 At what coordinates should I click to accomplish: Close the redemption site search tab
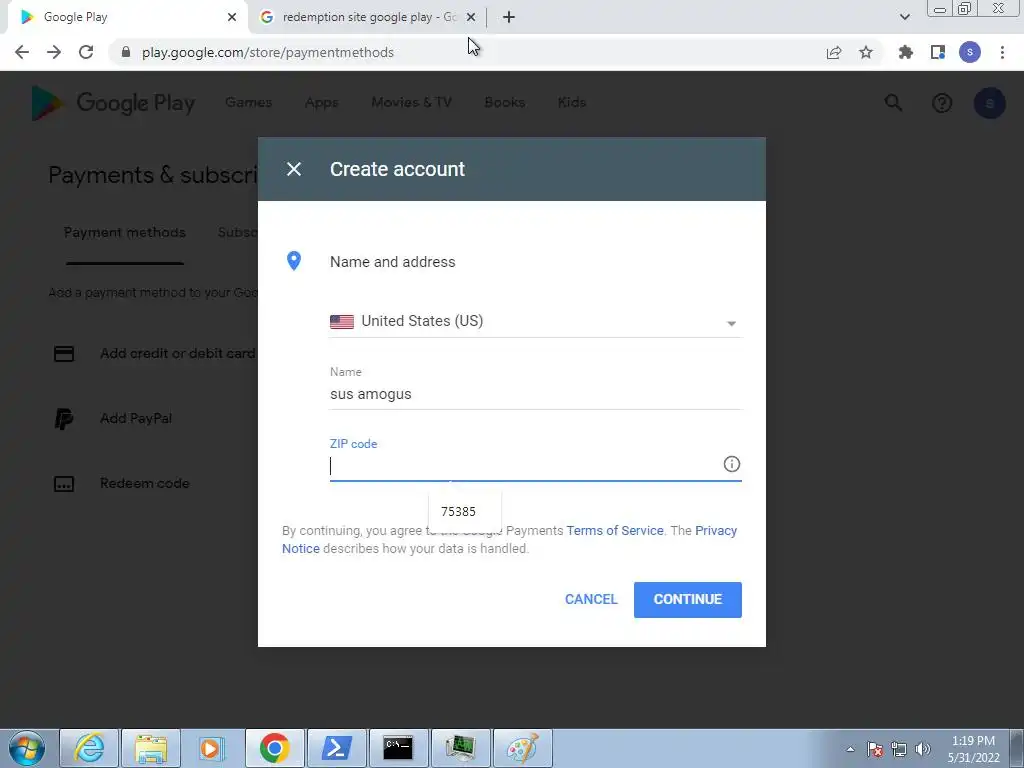click(471, 17)
